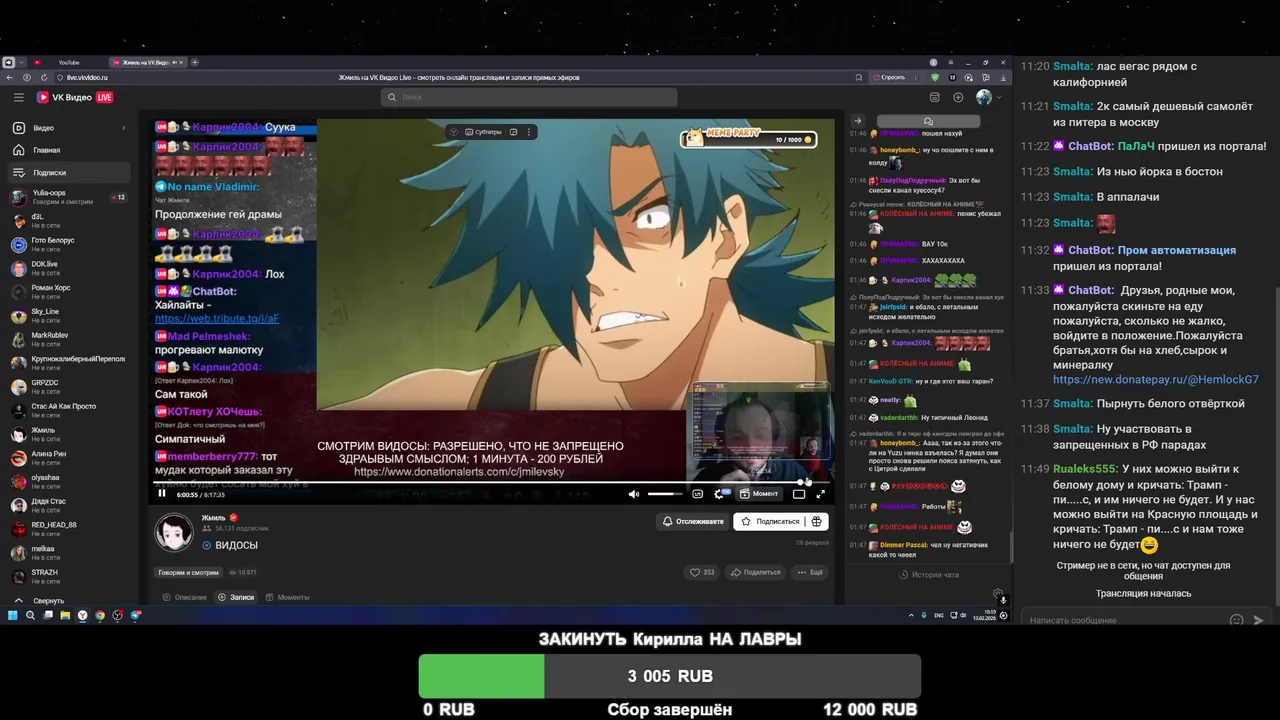Viewport: 1280px width, 720px height.
Task: Open the hamburger menu in VK Видео
Action: point(18,97)
